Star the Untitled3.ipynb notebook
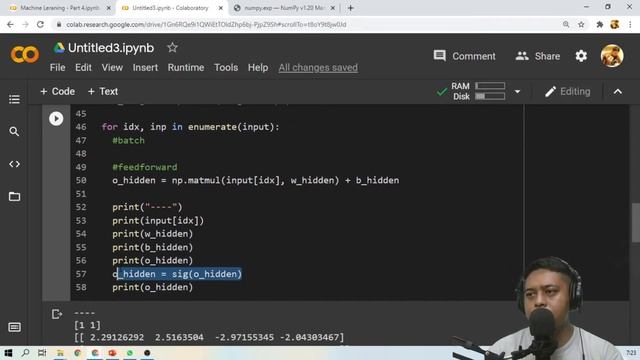This screenshot has width=640, height=360. point(172,48)
